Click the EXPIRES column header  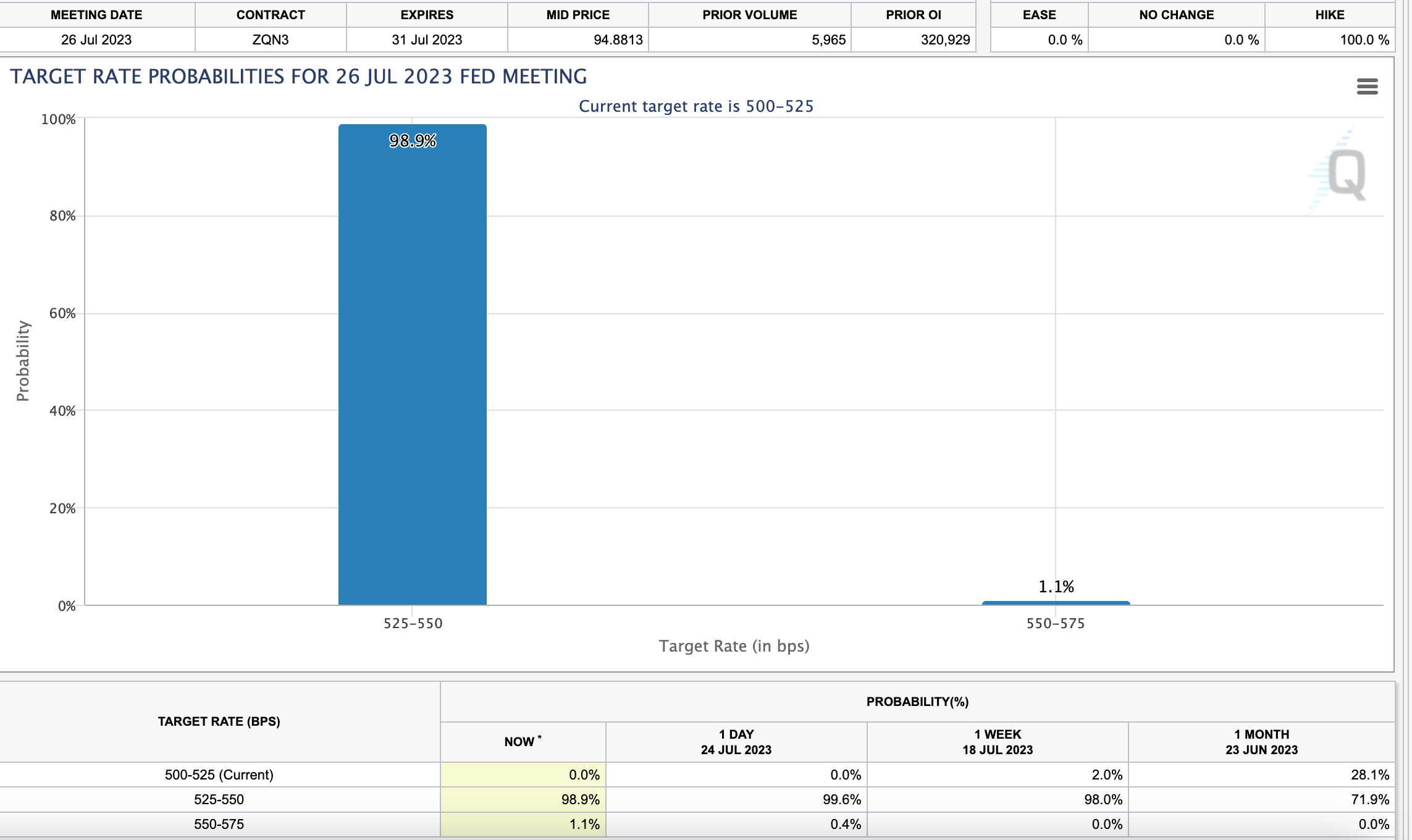pyautogui.click(x=426, y=15)
